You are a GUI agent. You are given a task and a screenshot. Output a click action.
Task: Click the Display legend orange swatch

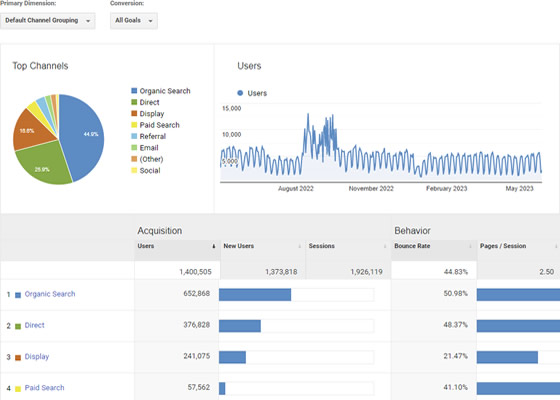point(134,114)
